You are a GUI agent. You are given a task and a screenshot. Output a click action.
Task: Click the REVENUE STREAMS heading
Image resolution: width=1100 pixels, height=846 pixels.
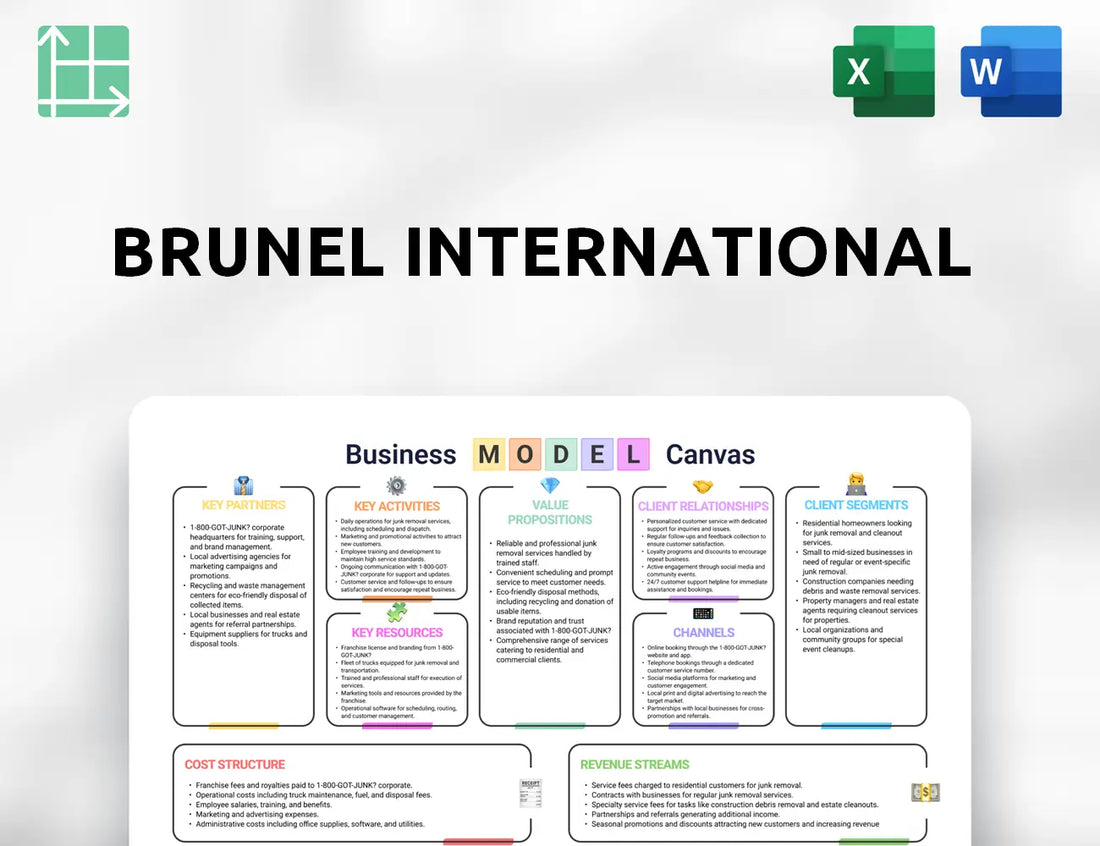635,765
